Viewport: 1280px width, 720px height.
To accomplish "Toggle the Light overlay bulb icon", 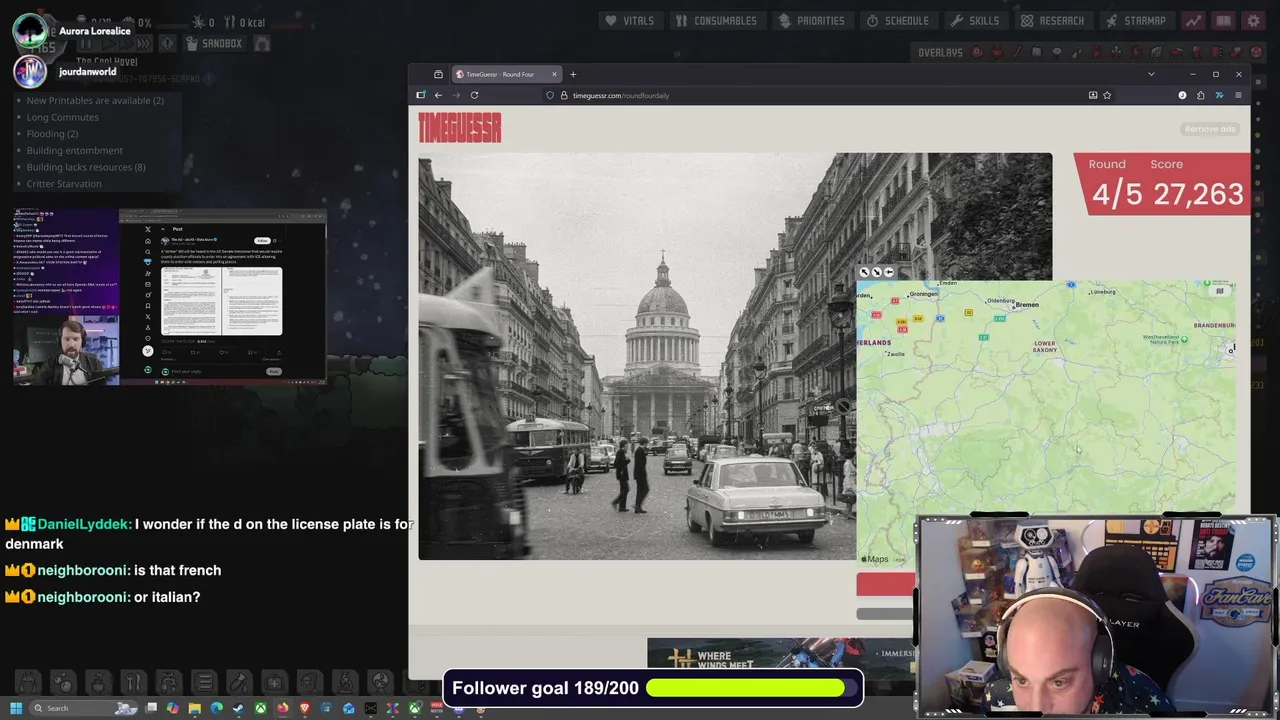I will tap(1057, 52).
